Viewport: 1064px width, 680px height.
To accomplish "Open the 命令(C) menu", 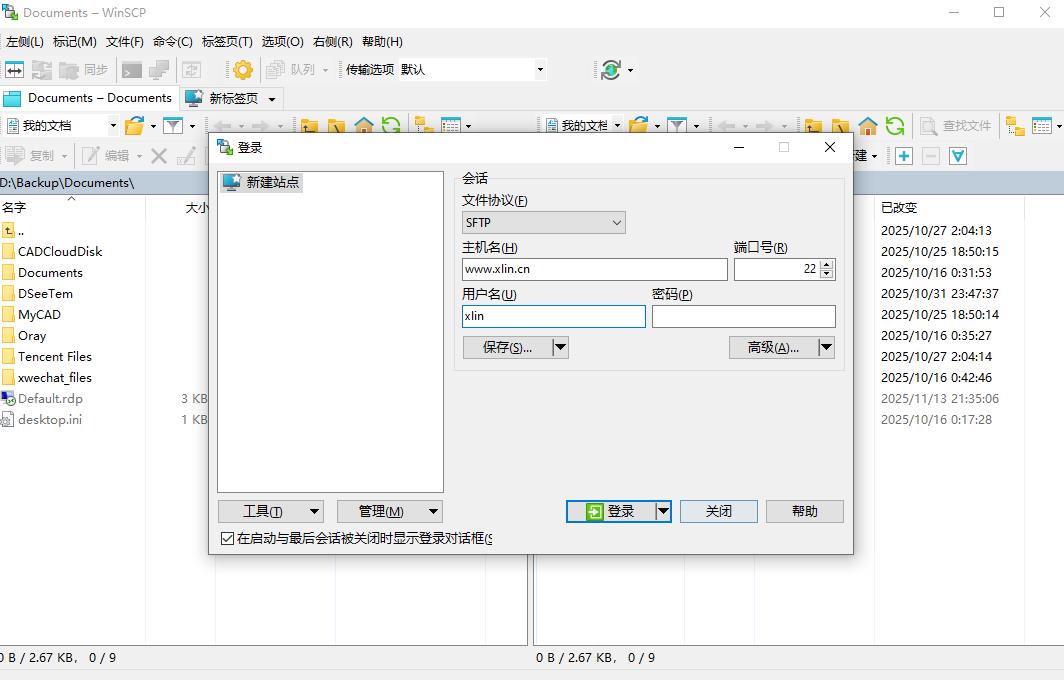I will pyautogui.click(x=173, y=42).
